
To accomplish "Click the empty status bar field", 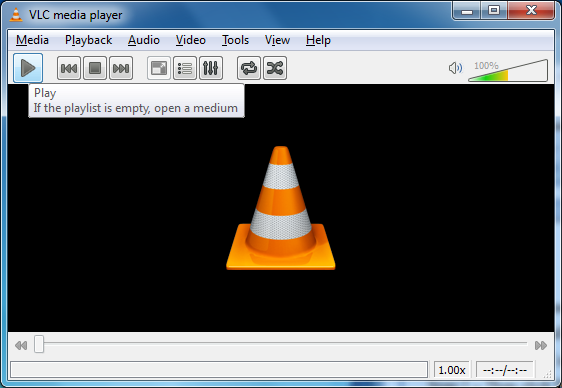I will (219, 369).
